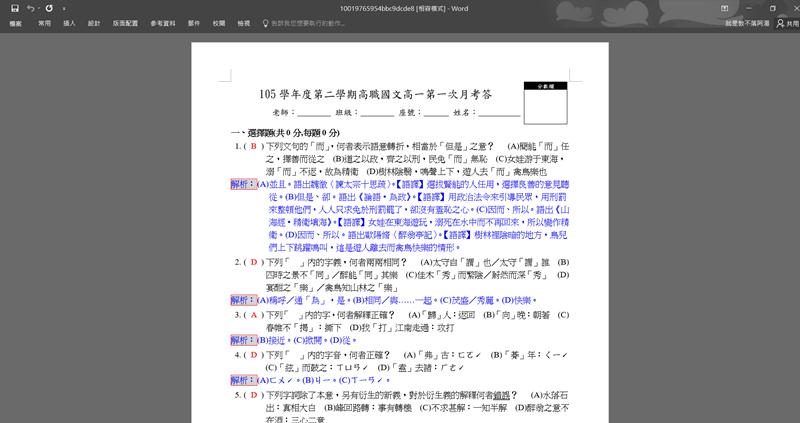Image resolution: width=800 pixels, height=423 pixels.
Task: Switch to the 常用 ribbon tab
Action: [44, 23]
